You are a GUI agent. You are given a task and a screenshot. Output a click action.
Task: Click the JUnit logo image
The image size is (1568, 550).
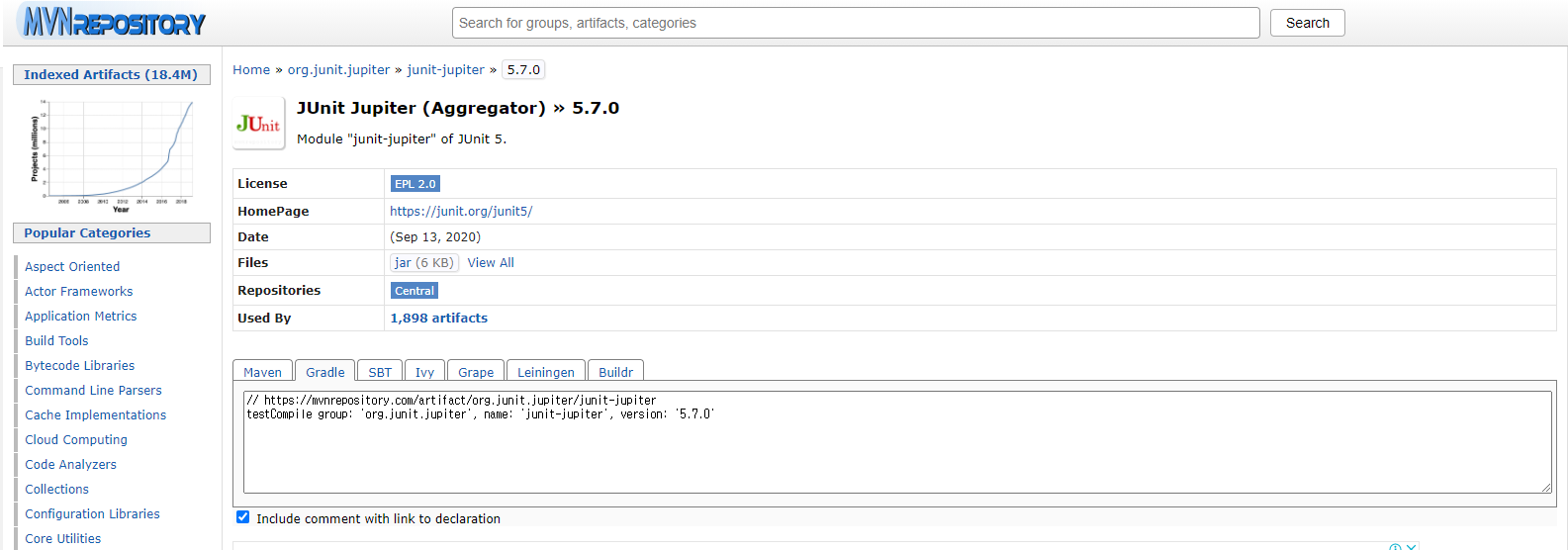(258, 124)
